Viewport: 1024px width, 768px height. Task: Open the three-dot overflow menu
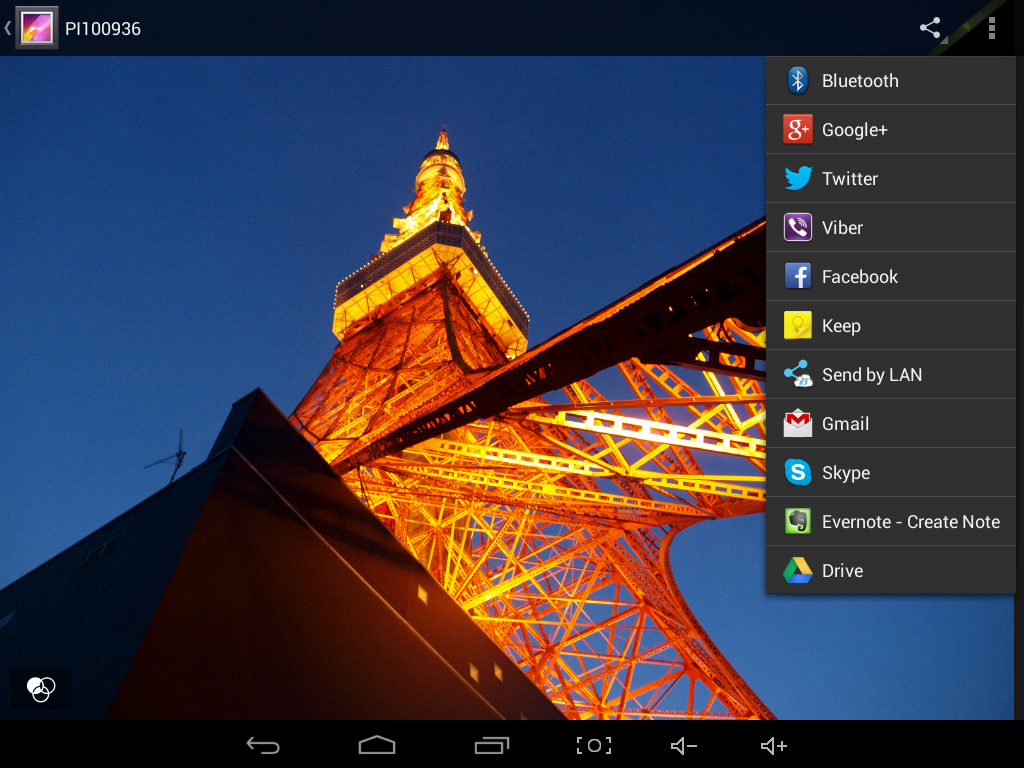point(991,28)
